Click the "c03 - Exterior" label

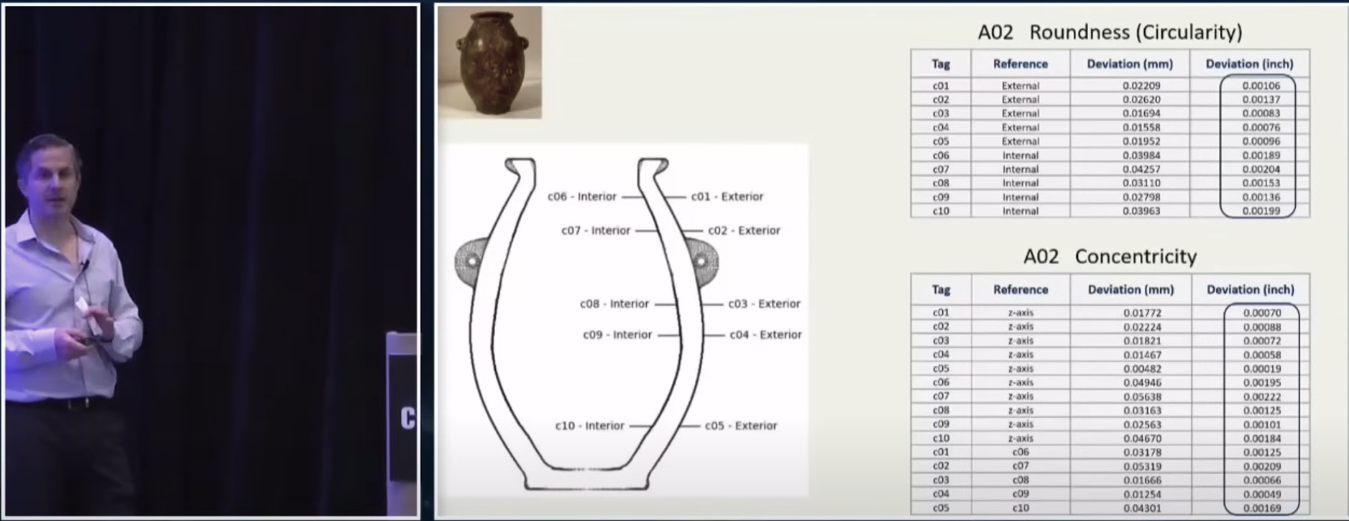(764, 304)
